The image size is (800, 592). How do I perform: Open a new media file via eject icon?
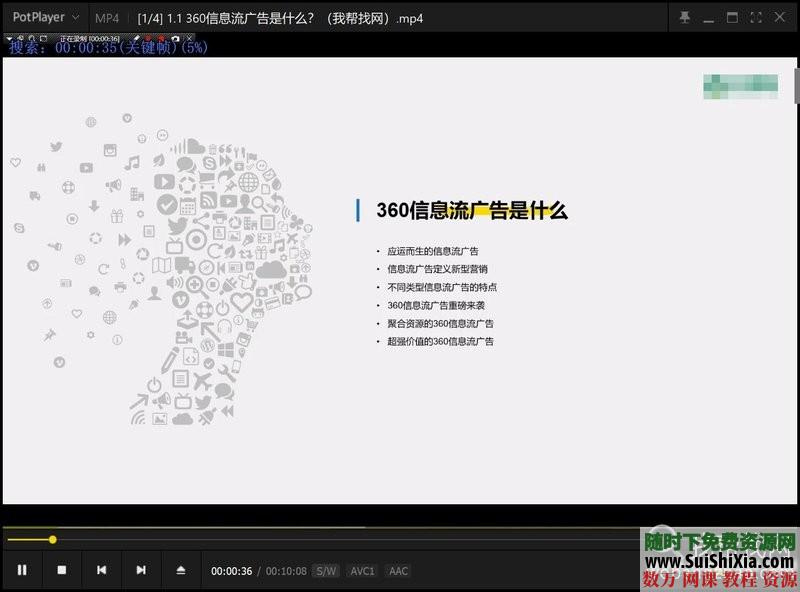tap(182, 570)
